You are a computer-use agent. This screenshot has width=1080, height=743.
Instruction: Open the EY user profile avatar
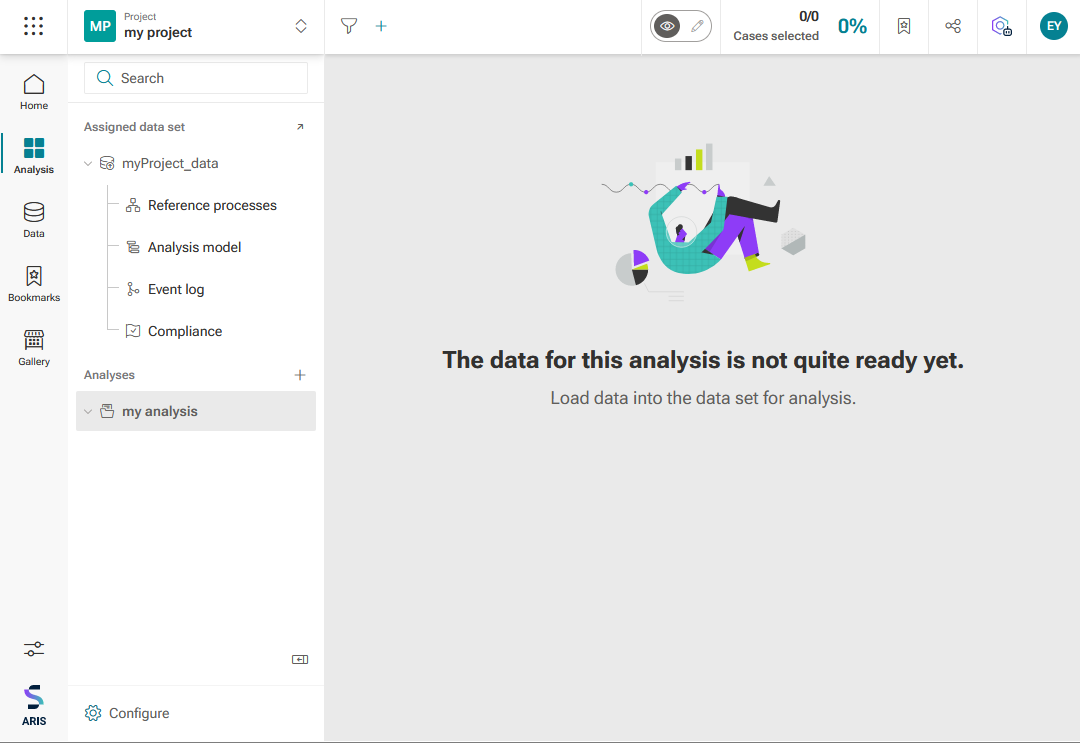(1053, 26)
